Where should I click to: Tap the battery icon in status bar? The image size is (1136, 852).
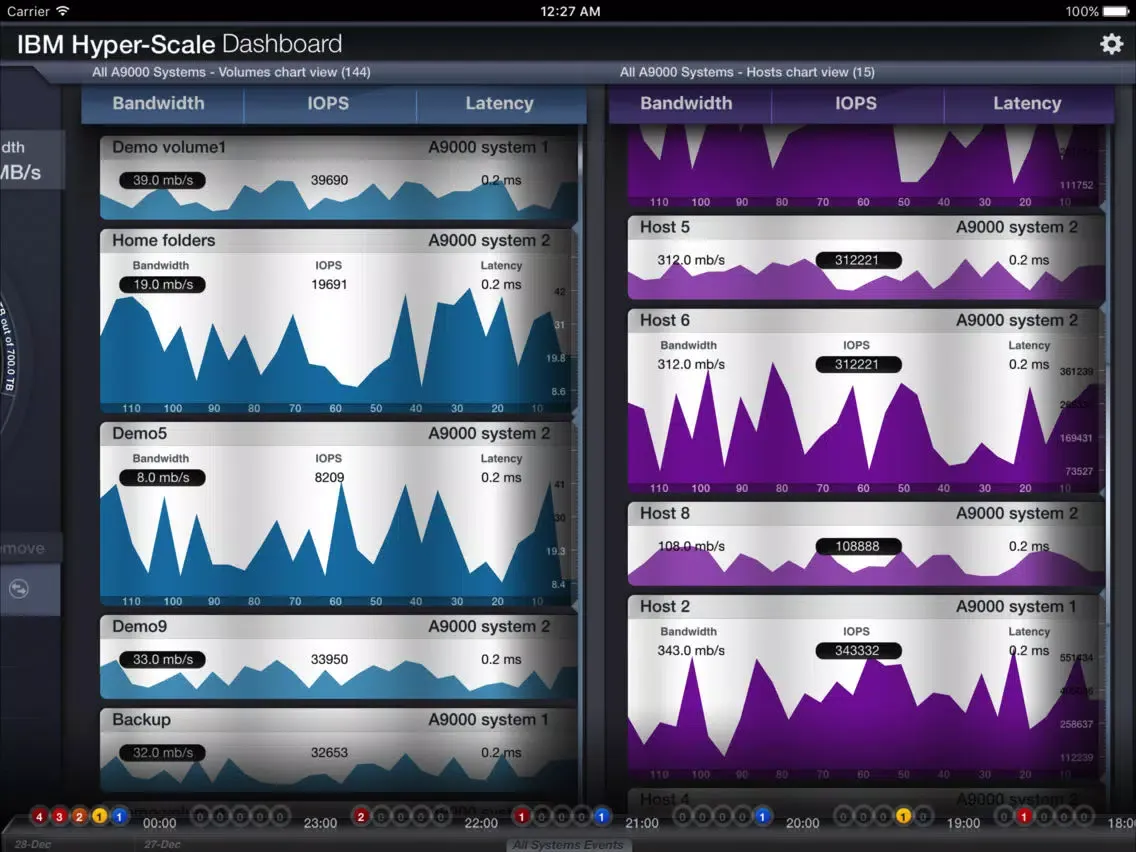coord(1115,11)
